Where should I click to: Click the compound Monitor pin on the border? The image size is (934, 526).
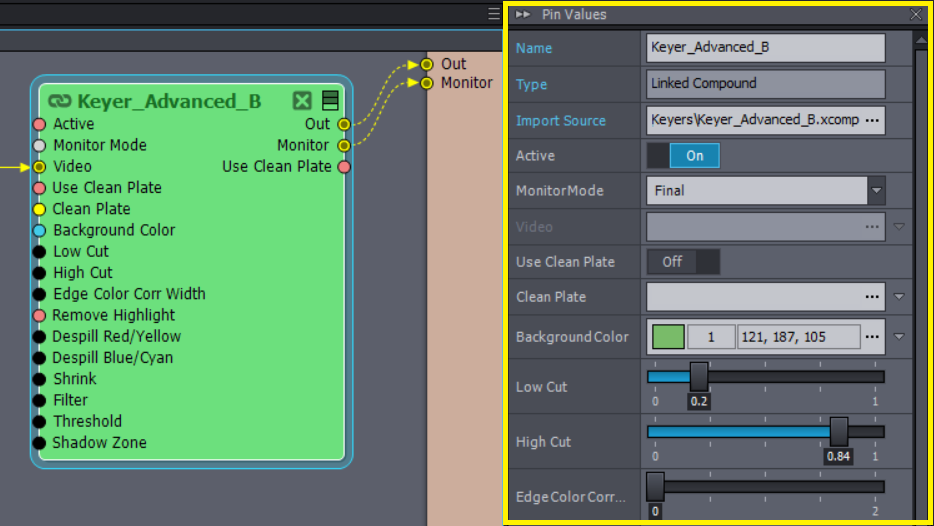[x=426, y=83]
